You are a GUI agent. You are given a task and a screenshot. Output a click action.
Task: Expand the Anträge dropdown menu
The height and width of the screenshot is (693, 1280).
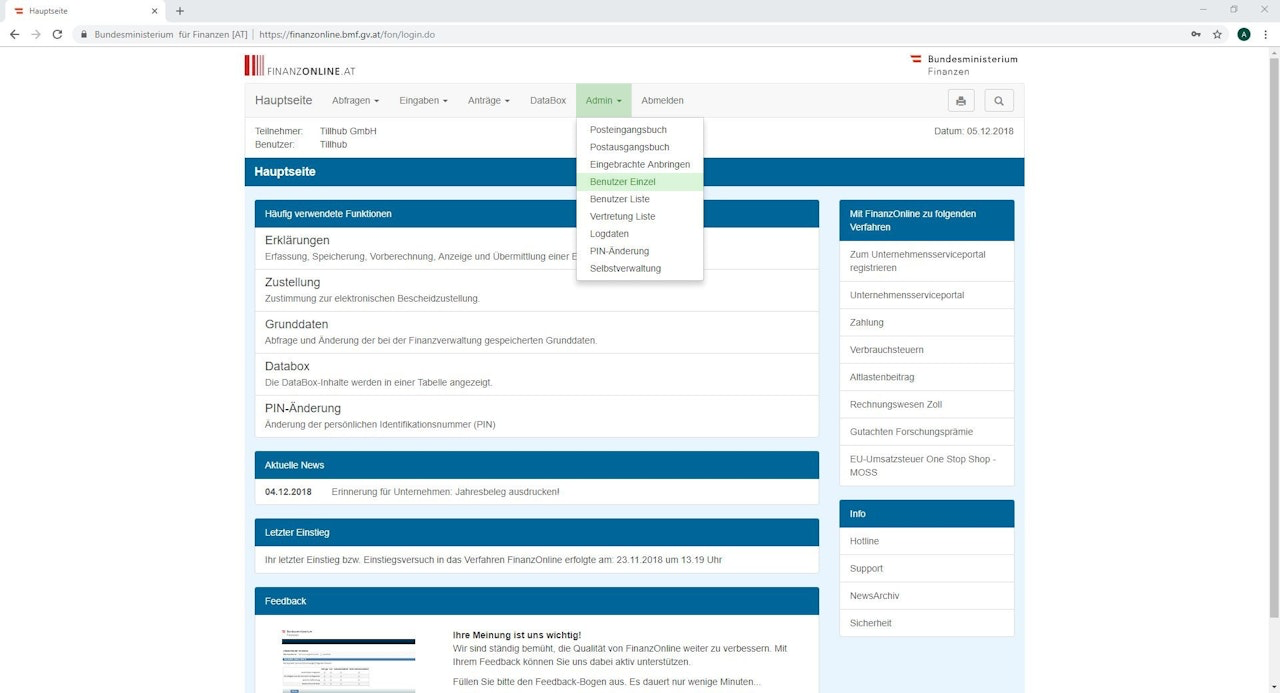489,101
